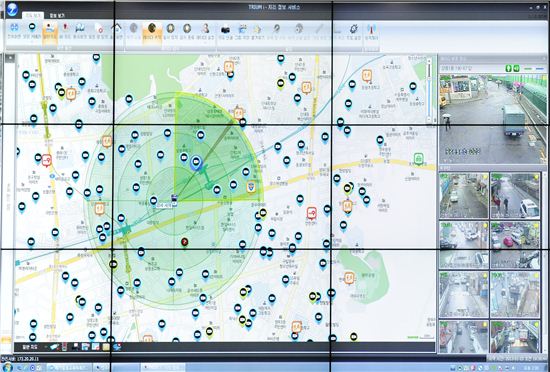Click the police shield marker on map
The width and height of the screenshot is (550, 372).
250,187
